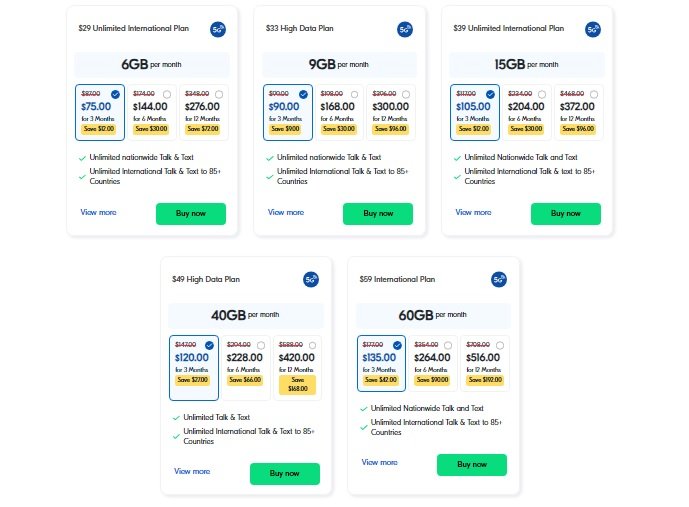This screenshot has height=507, width=689.
Task: Buy now the 40GB per month plan
Action: tap(285, 474)
